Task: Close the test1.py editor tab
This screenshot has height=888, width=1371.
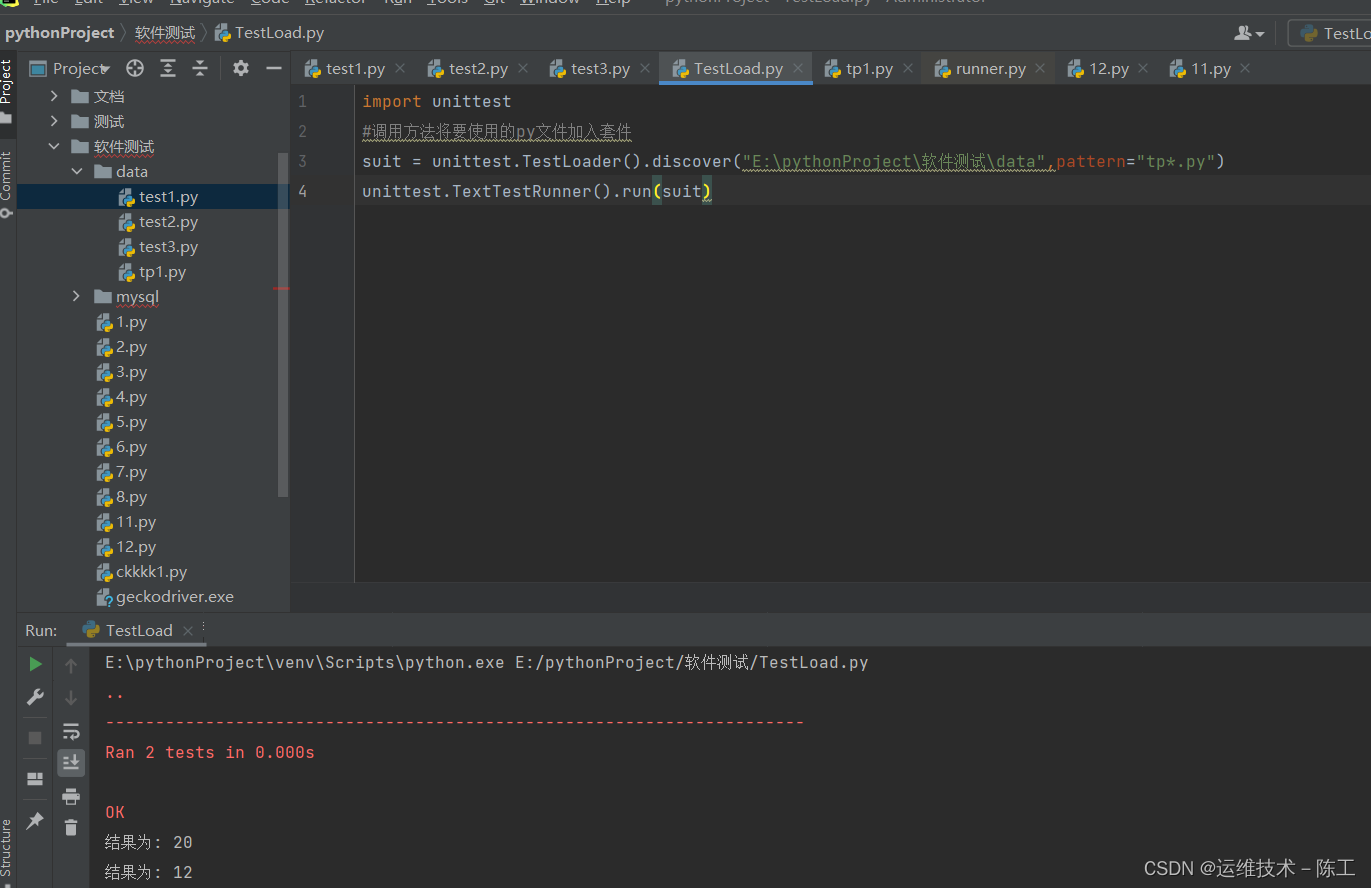Action: pos(400,68)
